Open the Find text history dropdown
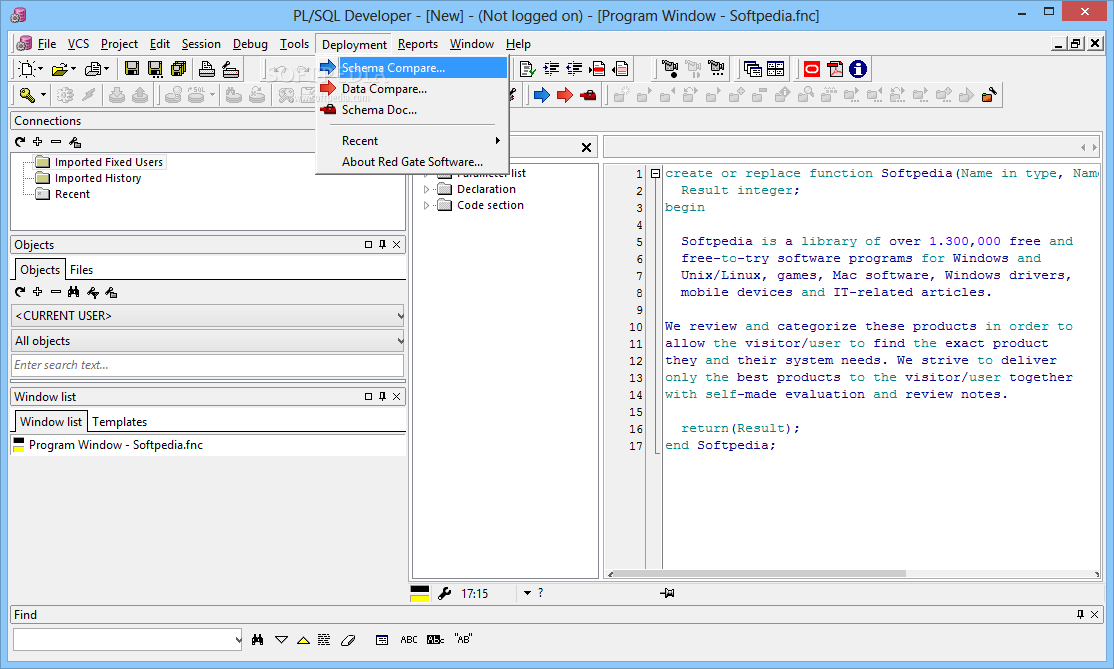This screenshot has height=669, width=1114. pos(238,640)
